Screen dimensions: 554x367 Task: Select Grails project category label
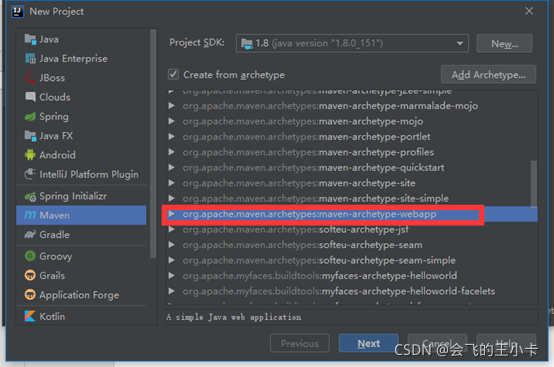tap(52, 275)
